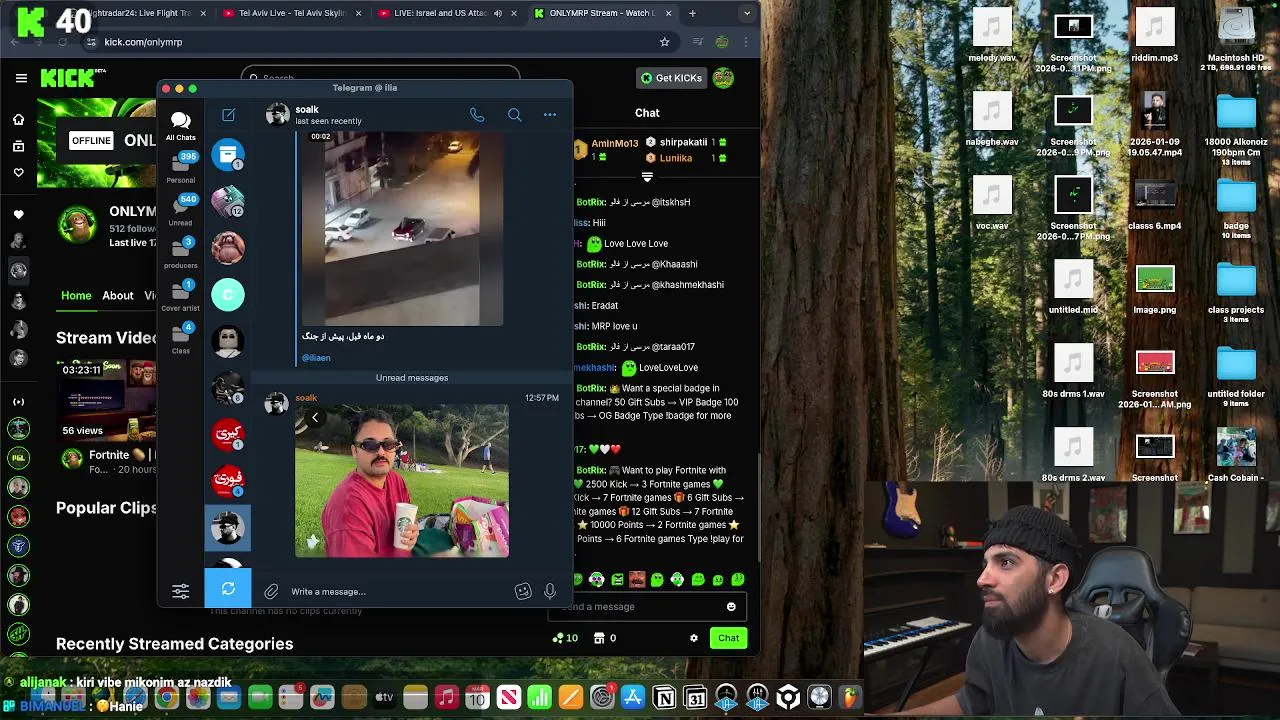Open the emoji picker in Kick chat input
This screenshot has width=1280, height=720.
[731, 607]
